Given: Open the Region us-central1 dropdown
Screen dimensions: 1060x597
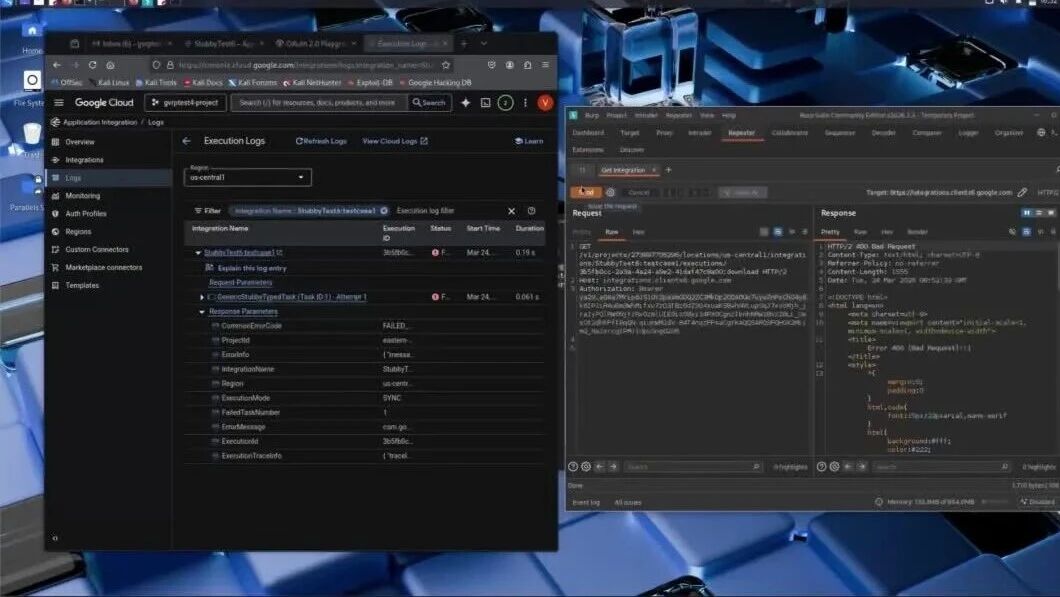Looking at the screenshot, I should click(247, 177).
